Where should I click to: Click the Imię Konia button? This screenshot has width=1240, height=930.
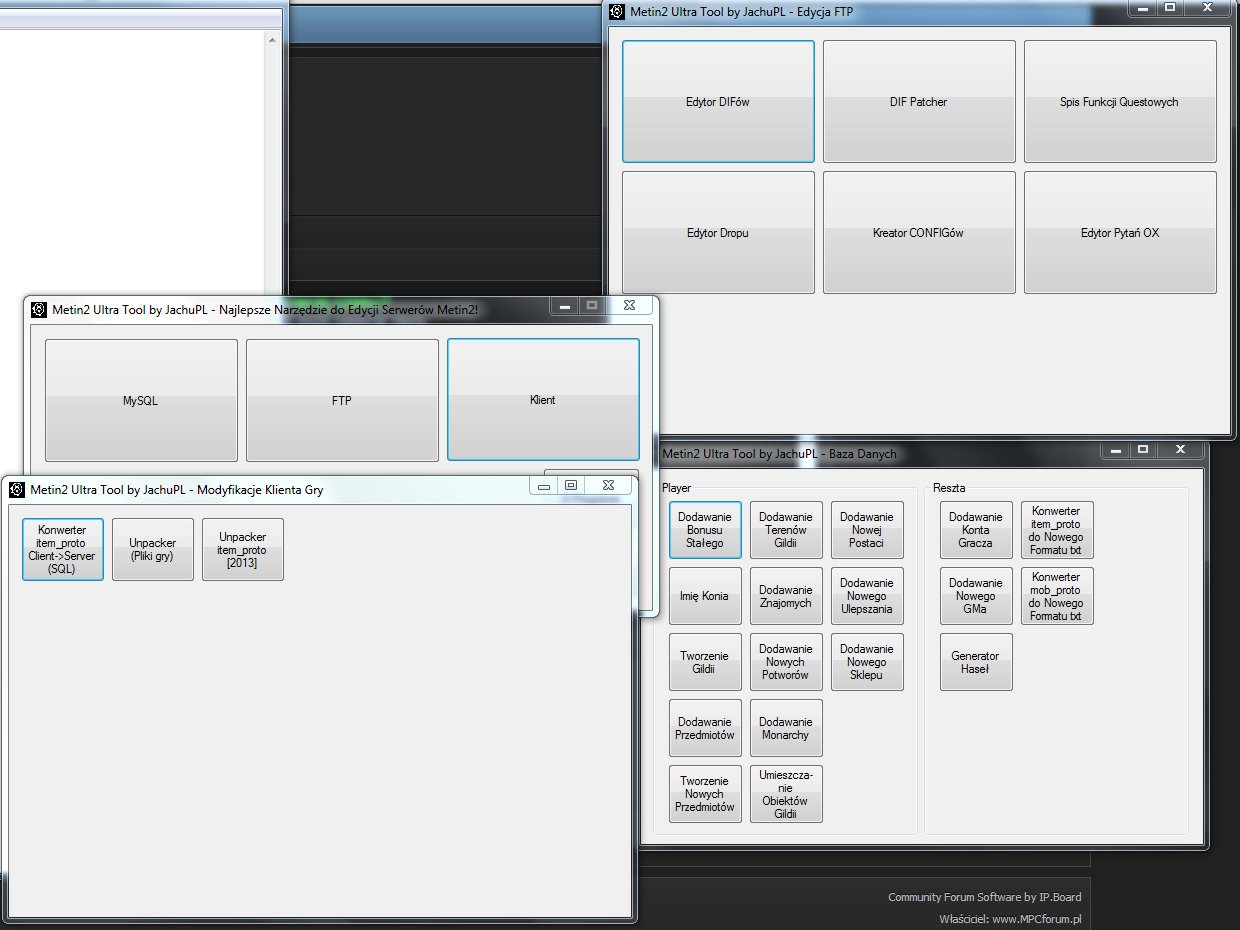pos(706,596)
